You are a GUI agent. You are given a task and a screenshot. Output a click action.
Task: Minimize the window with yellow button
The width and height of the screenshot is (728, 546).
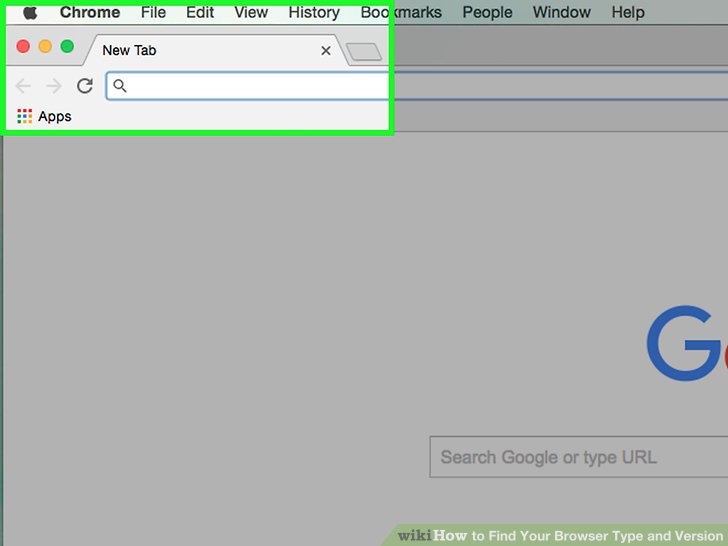tap(45, 46)
